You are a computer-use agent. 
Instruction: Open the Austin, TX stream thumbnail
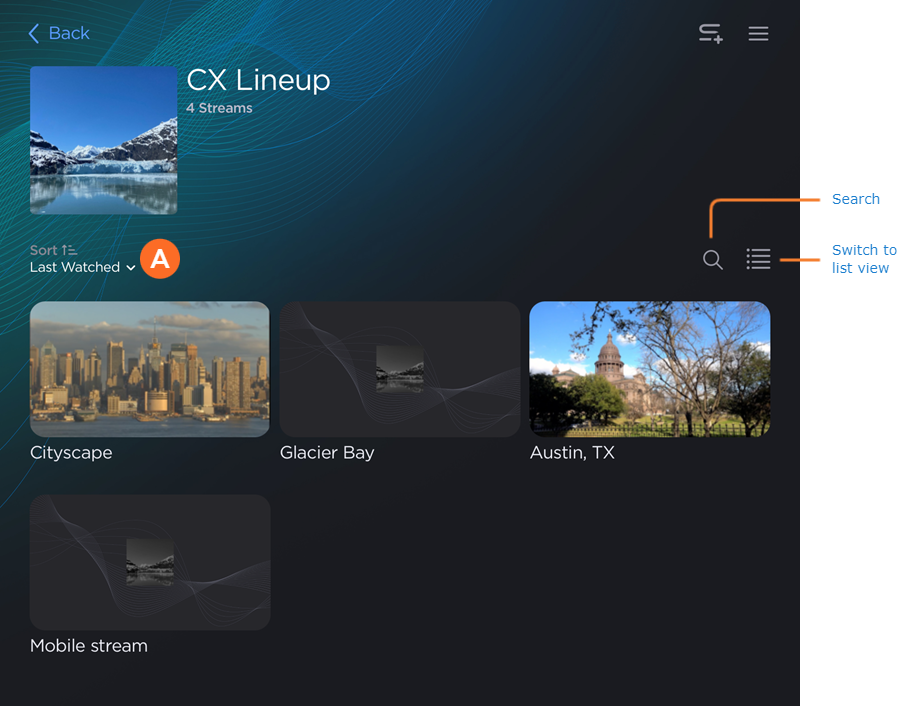[650, 369]
